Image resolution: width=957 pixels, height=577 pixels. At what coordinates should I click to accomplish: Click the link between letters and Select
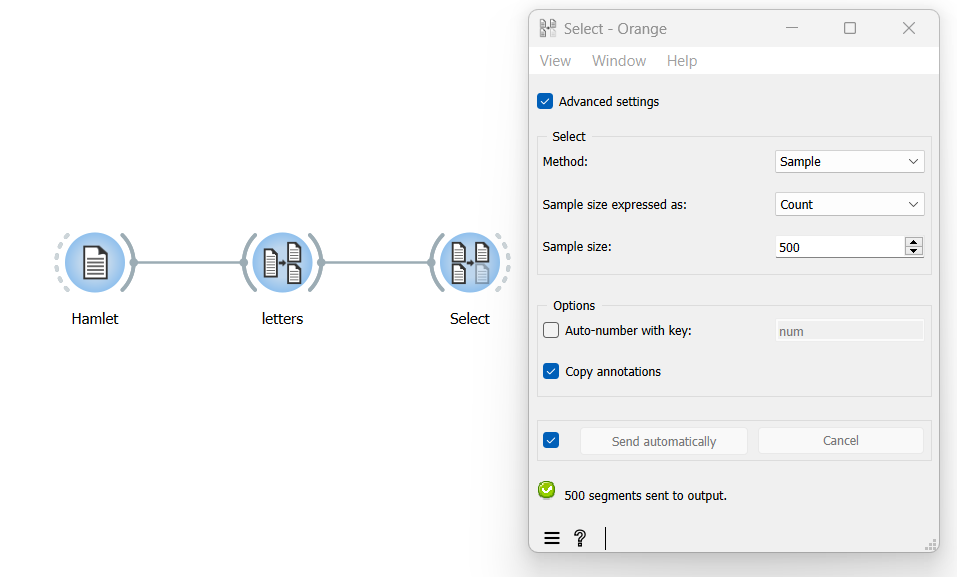click(376, 263)
